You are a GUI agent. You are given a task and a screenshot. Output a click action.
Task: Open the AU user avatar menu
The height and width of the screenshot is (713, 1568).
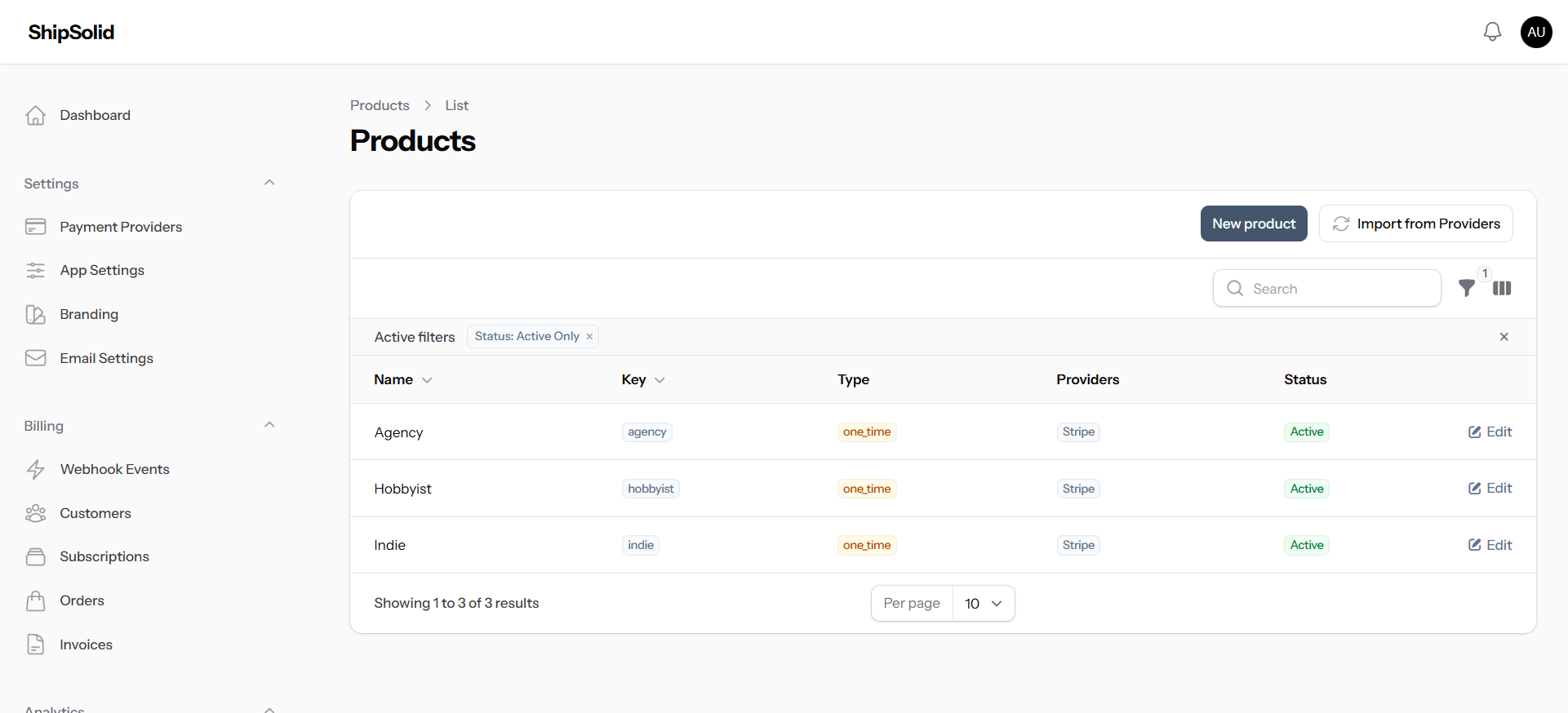[1536, 32]
